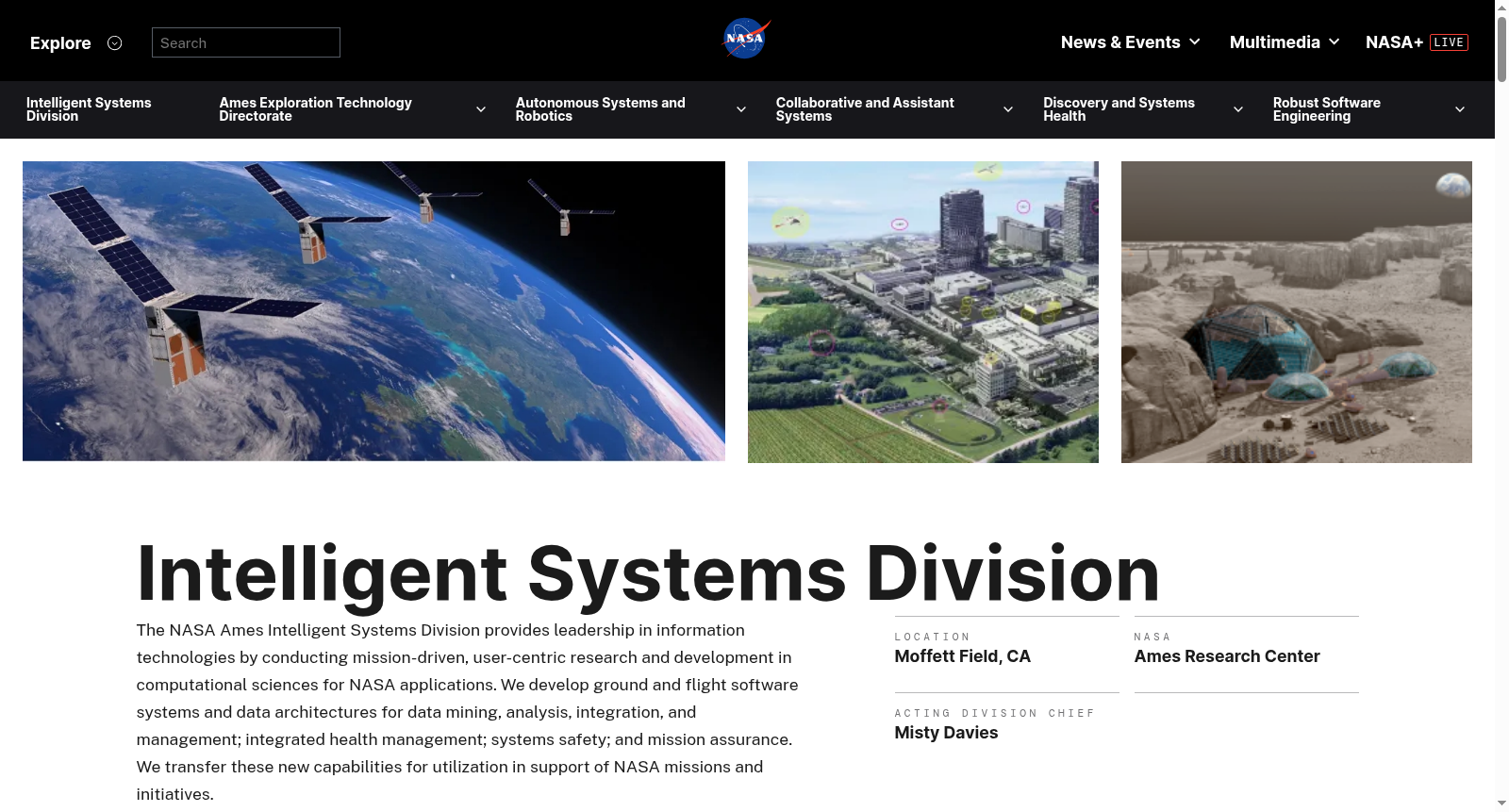Viewport: 1509px width, 812px height.
Task: Expand Robust Software Engineering chevron
Action: (x=1459, y=109)
